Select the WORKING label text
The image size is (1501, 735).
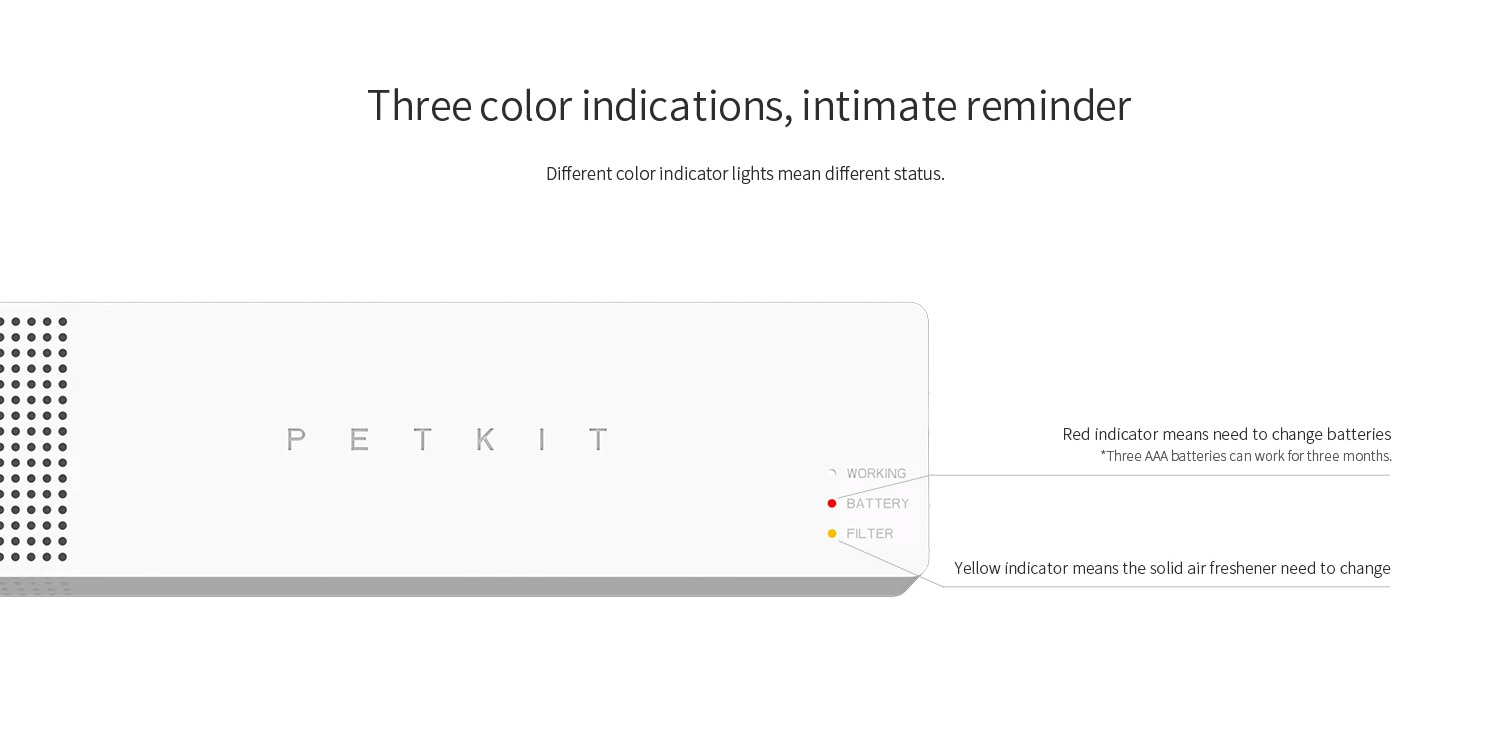coord(876,473)
